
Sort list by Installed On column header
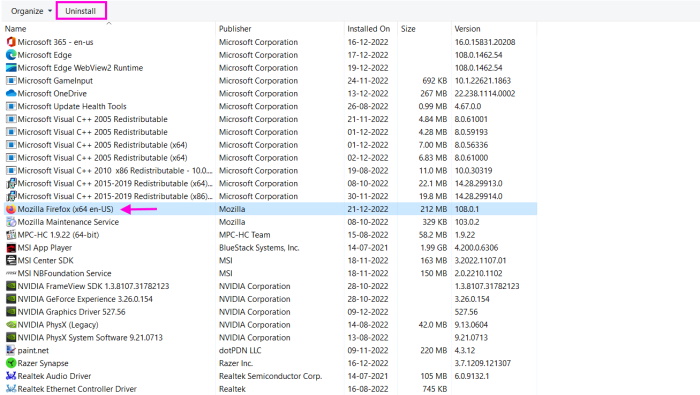[x=369, y=29]
